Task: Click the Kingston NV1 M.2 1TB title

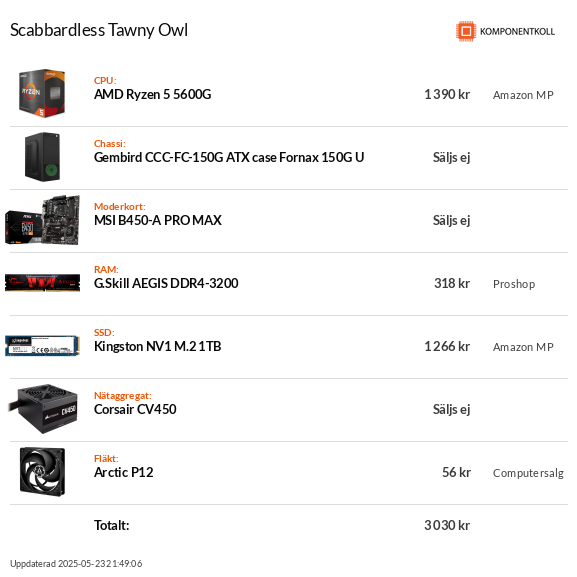Action: tap(157, 346)
